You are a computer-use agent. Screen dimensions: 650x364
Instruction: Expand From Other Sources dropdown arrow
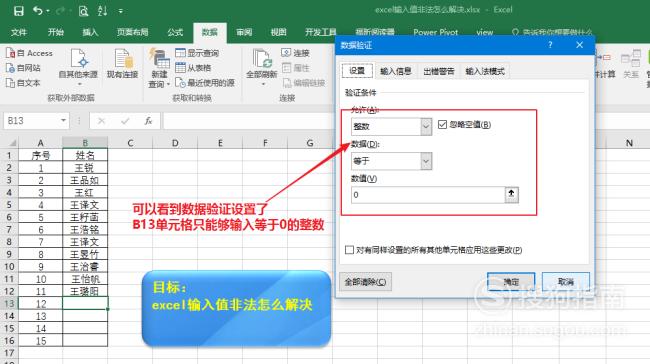[x=79, y=84]
